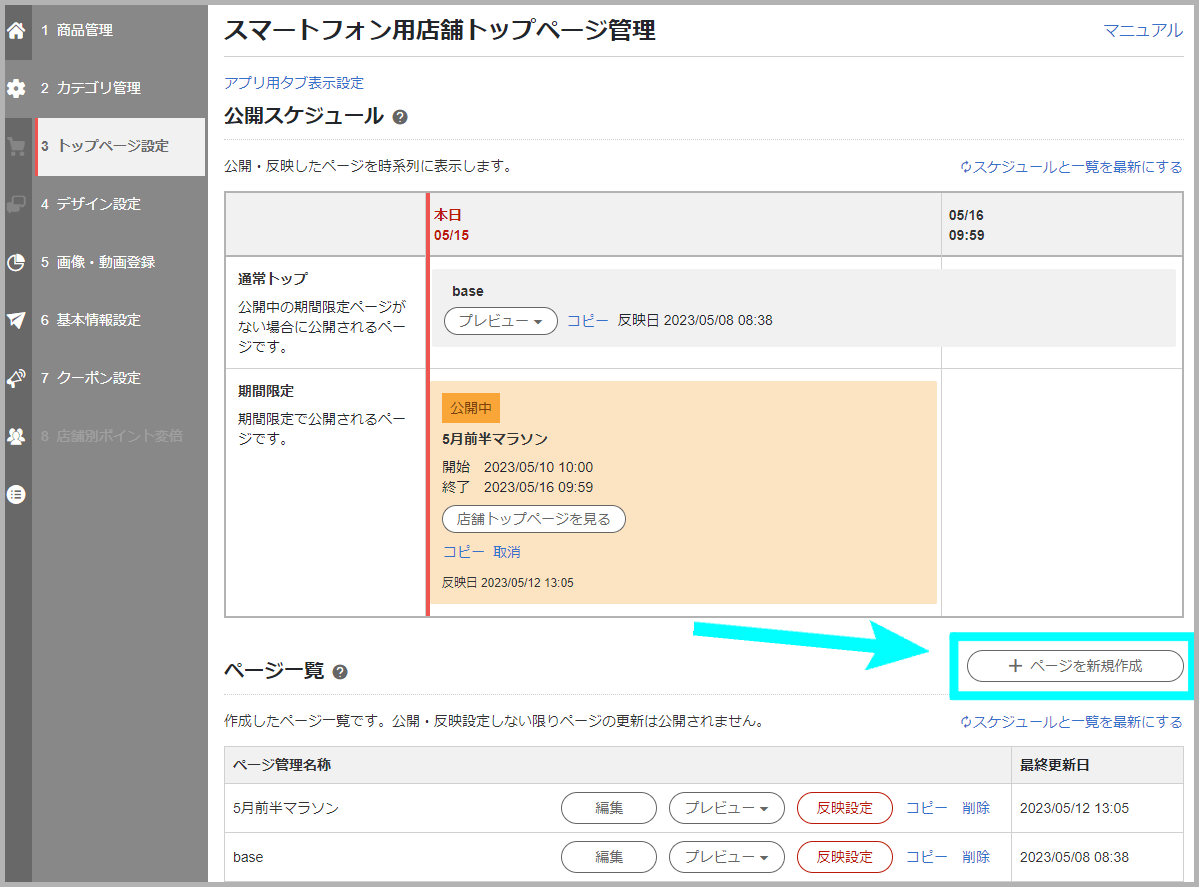Refresh schedule via upper スケジュールと一覧を最新にする link
Viewport: 1199px width, 887px height.
pyautogui.click(x=1071, y=167)
